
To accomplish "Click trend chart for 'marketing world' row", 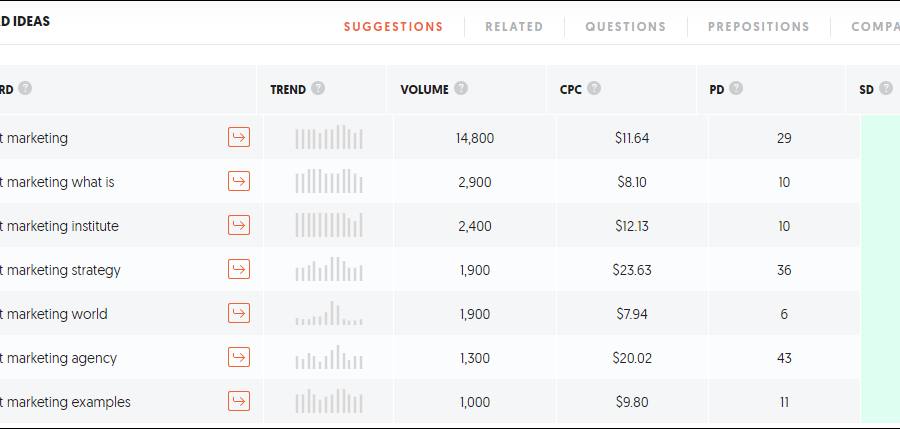I will [329, 314].
